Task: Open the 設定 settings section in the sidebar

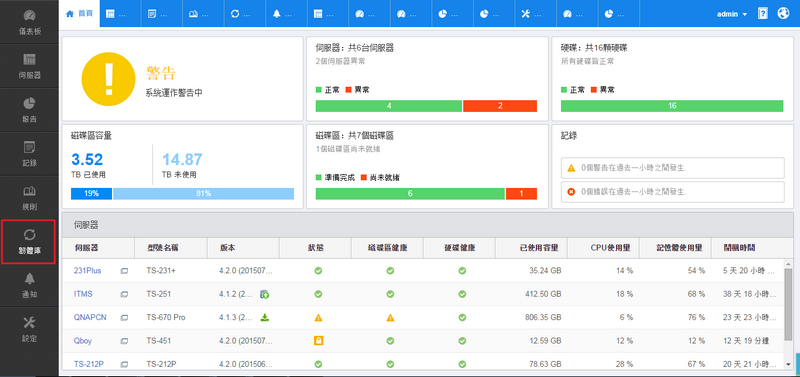Action: pos(29,329)
